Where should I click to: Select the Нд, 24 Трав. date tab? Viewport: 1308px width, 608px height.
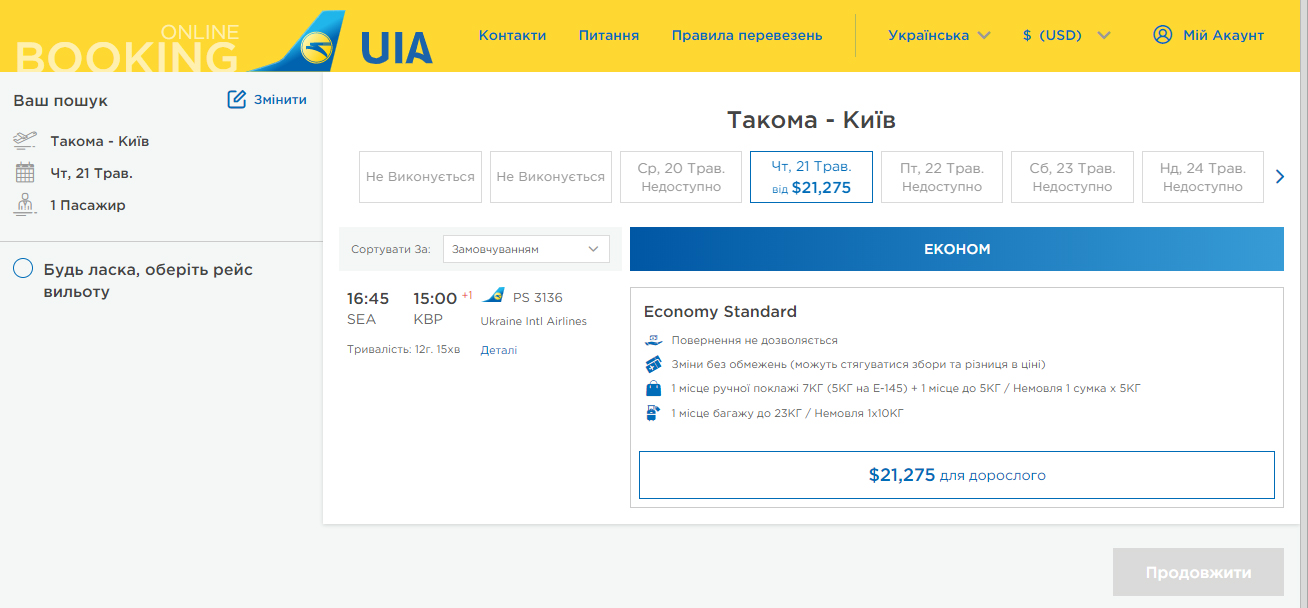pos(1203,177)
